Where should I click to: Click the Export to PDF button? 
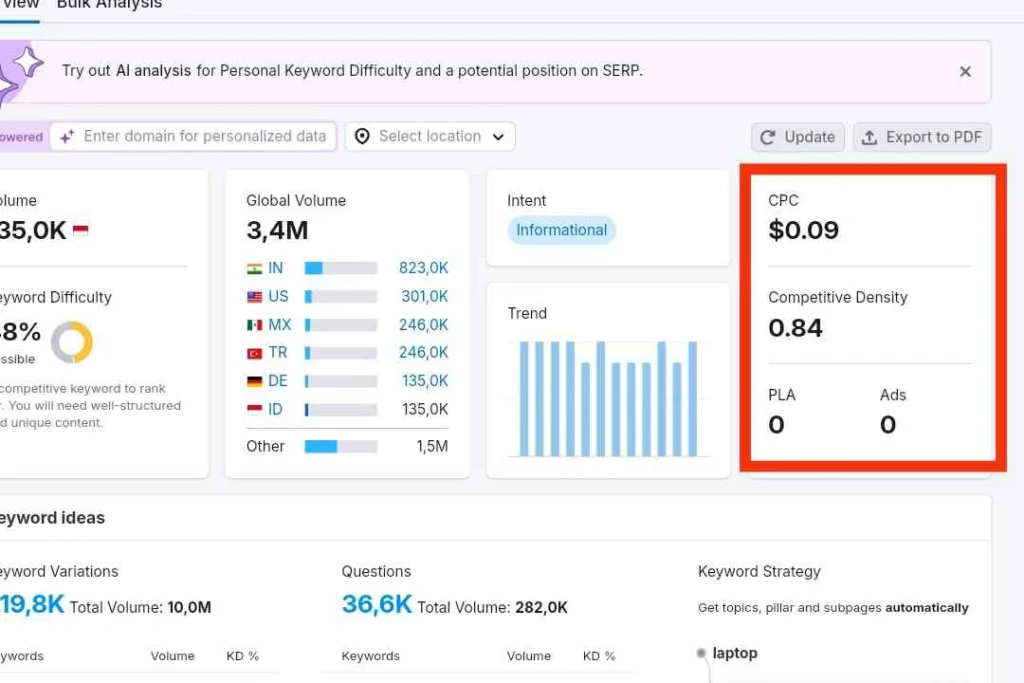(921, 137)
